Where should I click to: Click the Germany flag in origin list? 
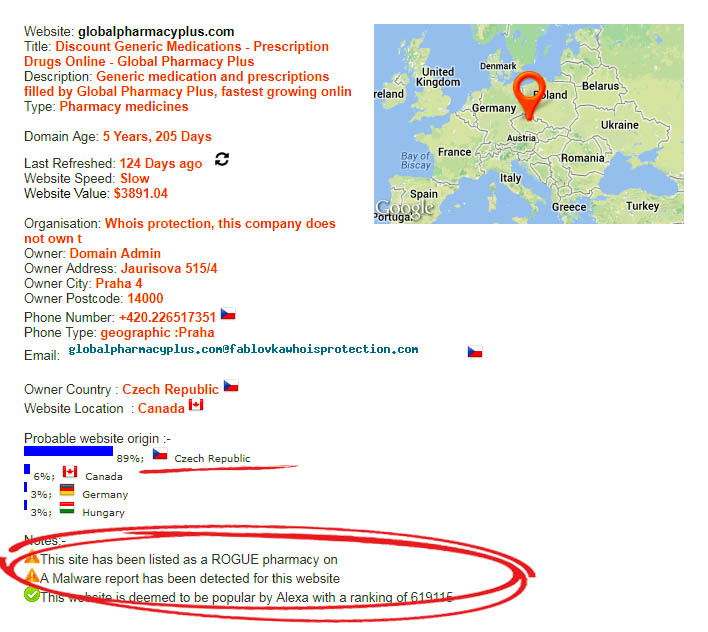pos(67,490)
